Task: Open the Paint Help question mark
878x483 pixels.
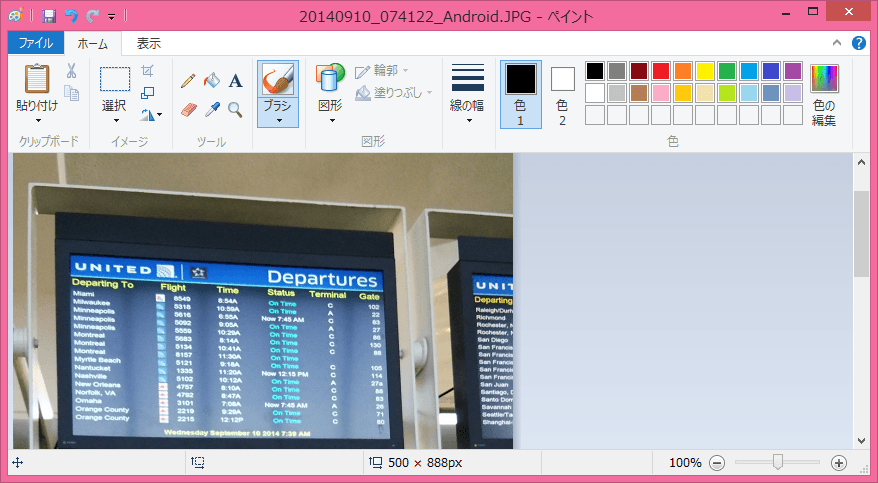Action: click(859, 43)
